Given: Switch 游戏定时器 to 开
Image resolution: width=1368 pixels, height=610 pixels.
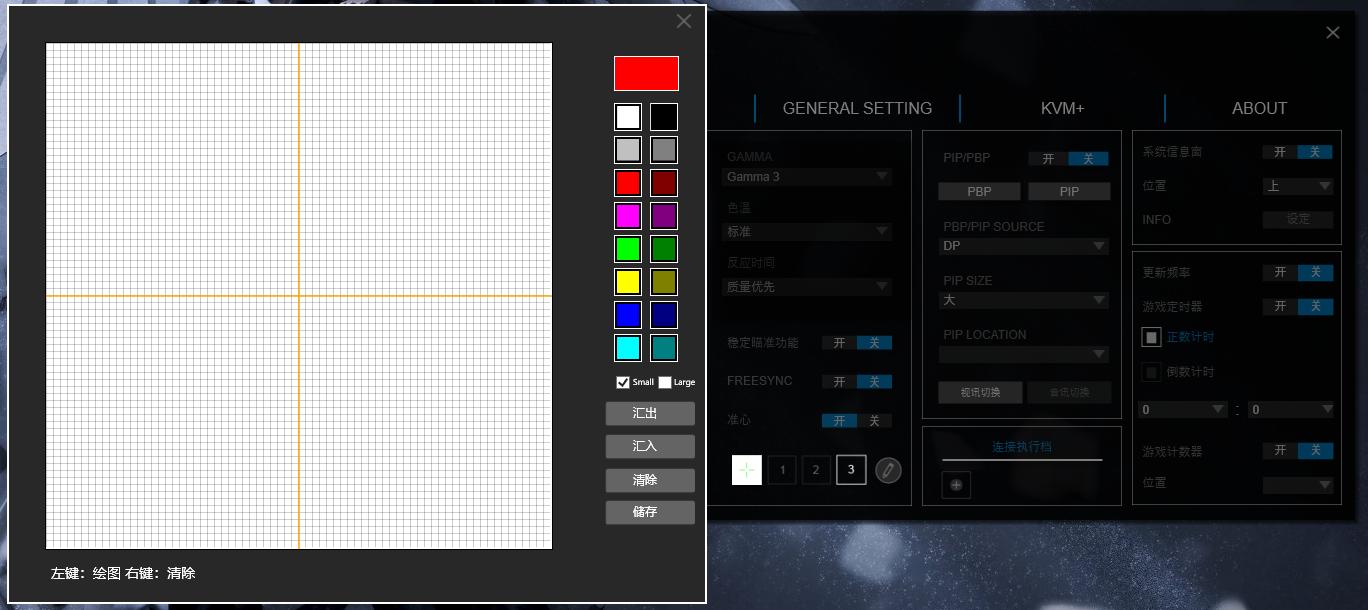Looking at the screenshot, I should (x=1280, y=306).
